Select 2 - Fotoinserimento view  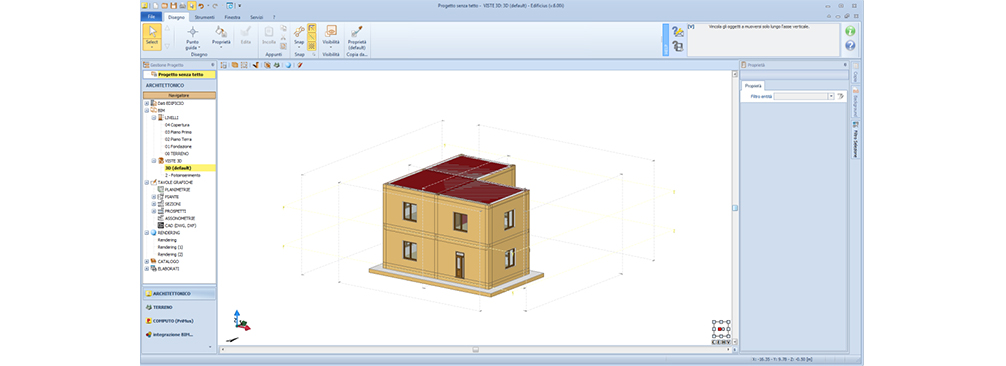click(183, 175)
